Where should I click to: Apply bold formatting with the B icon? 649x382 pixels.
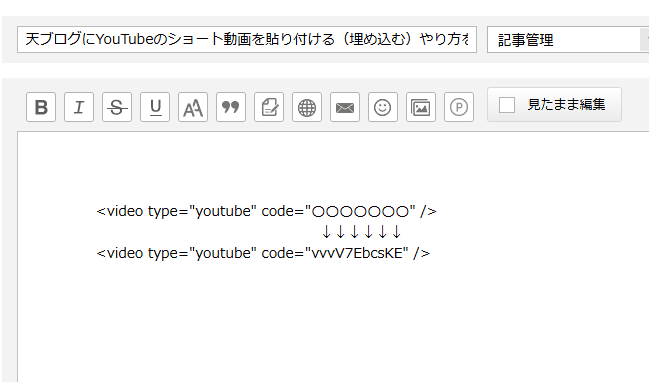coord(41,107)
